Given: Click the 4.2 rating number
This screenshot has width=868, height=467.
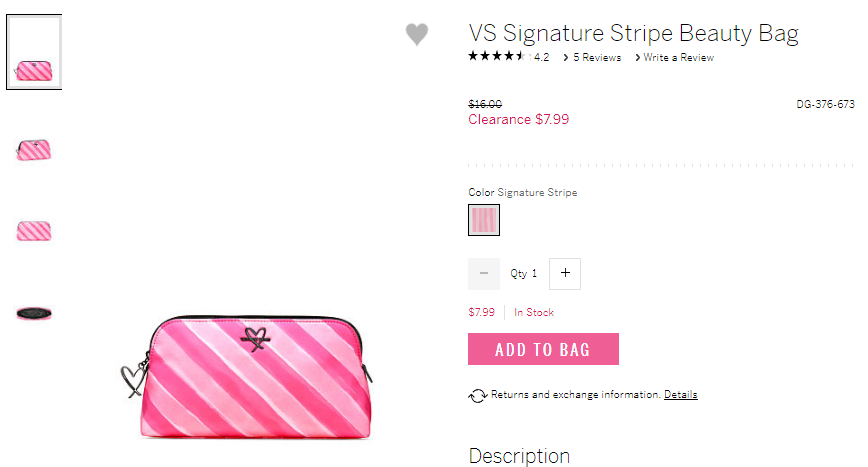Looking at the screenshot, I should pos(541,58).
